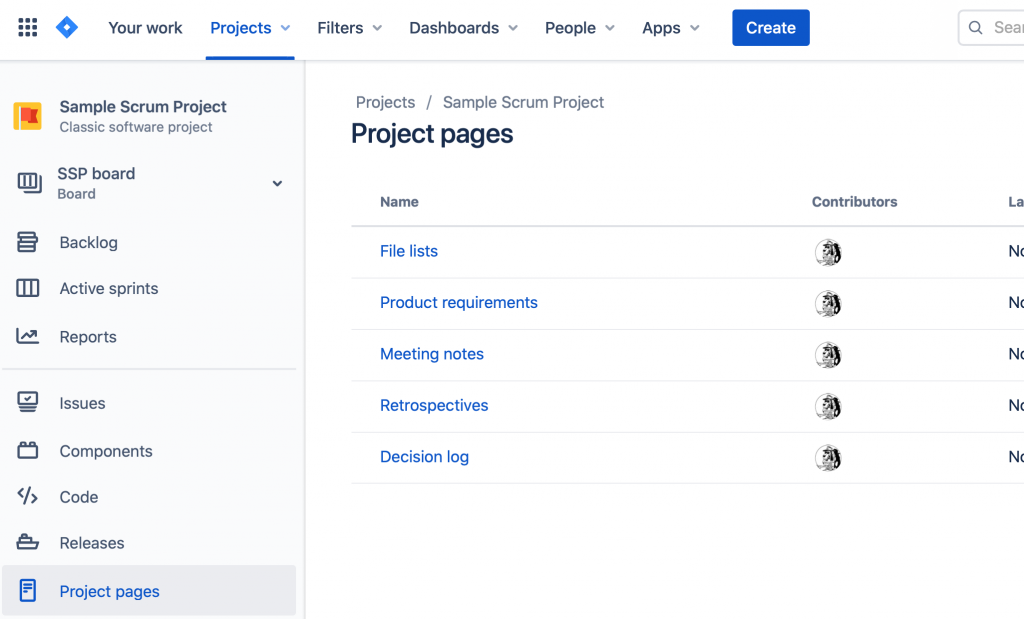Click Sample Scrum Project breadcrumb link
Image resolution: width=1024 pixels, height=619 pixels.
pos(523,103)
